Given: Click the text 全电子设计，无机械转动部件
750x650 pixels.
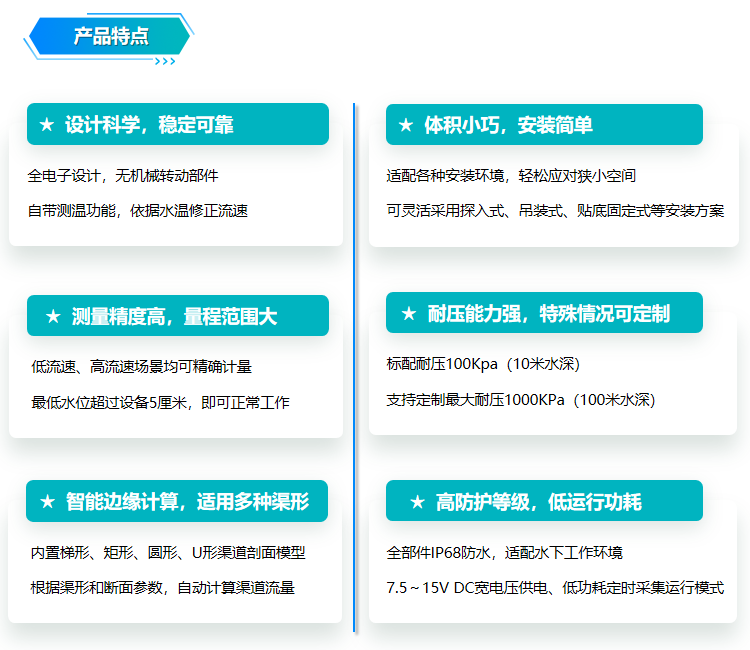Looking at the screenshot, I should (123, 176).
